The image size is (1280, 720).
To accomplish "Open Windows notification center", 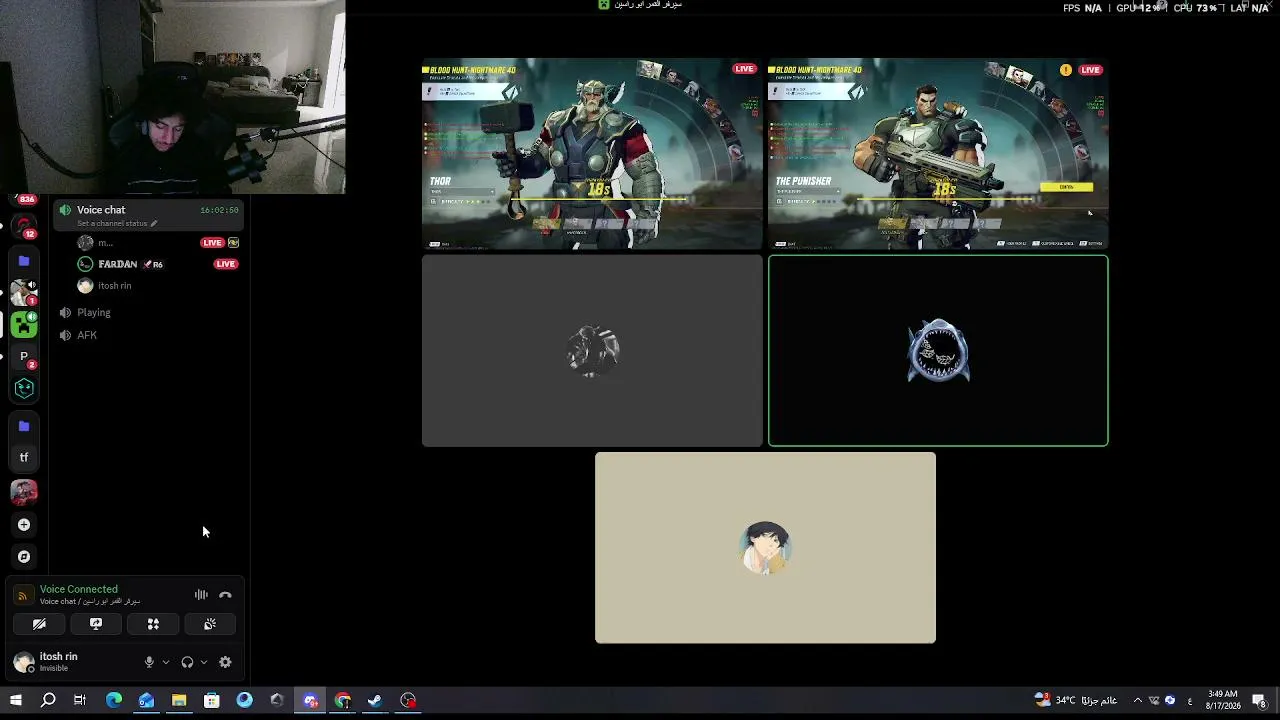I will point(1260,701).
